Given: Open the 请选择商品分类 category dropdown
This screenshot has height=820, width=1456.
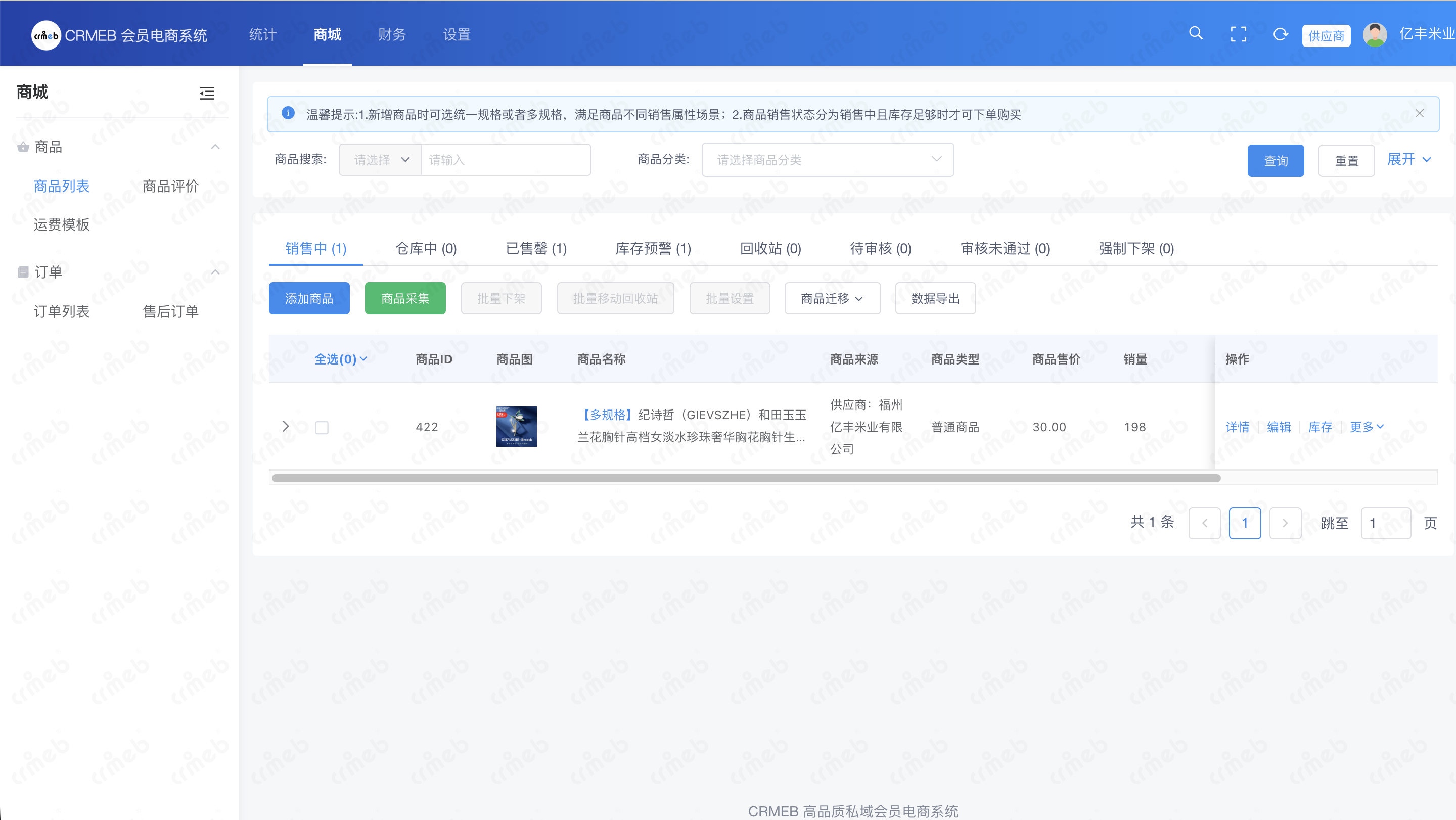Looking at the screenshot, I should point(828,160).
